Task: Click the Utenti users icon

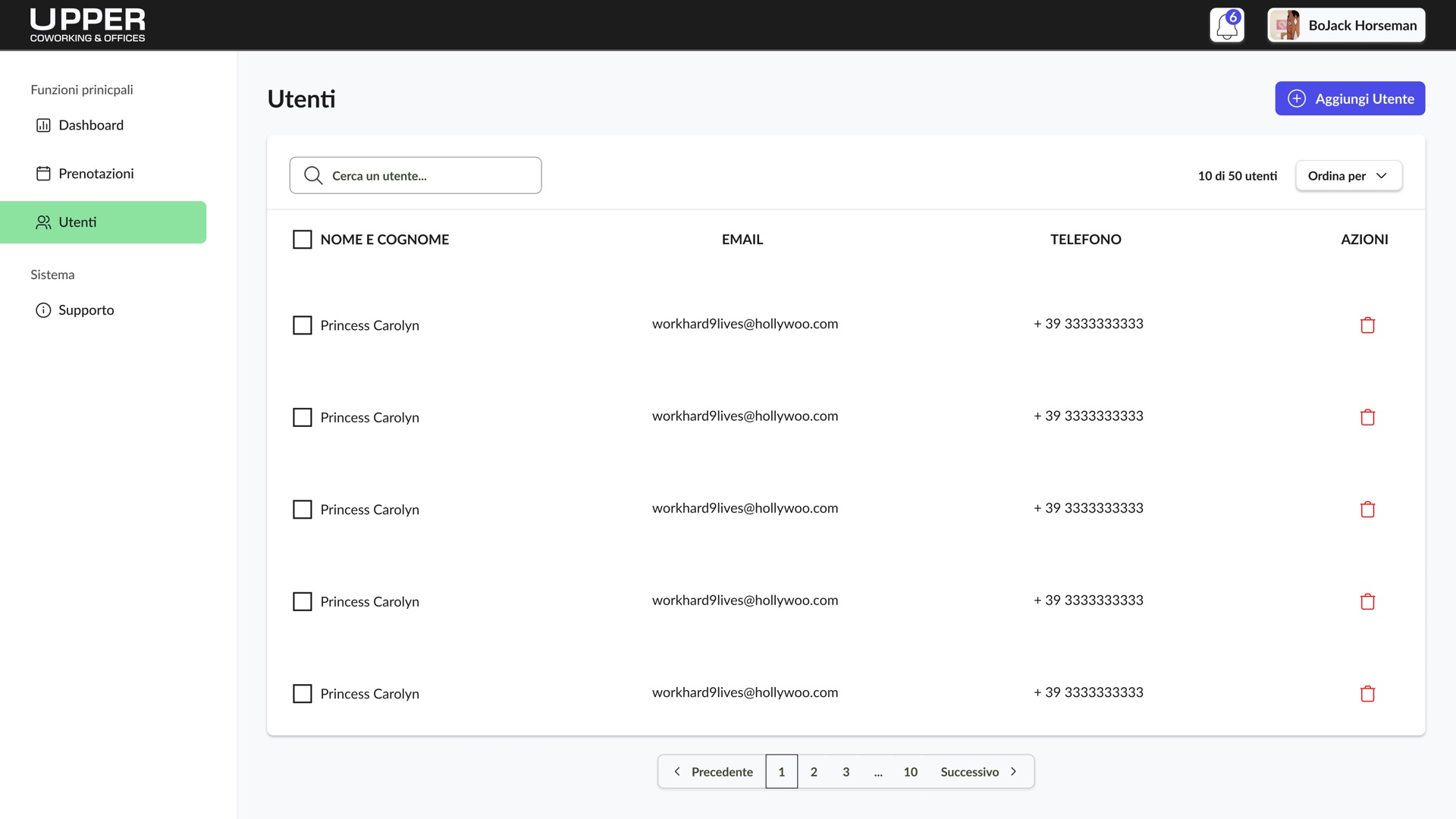Action: (x=42, y=222)
